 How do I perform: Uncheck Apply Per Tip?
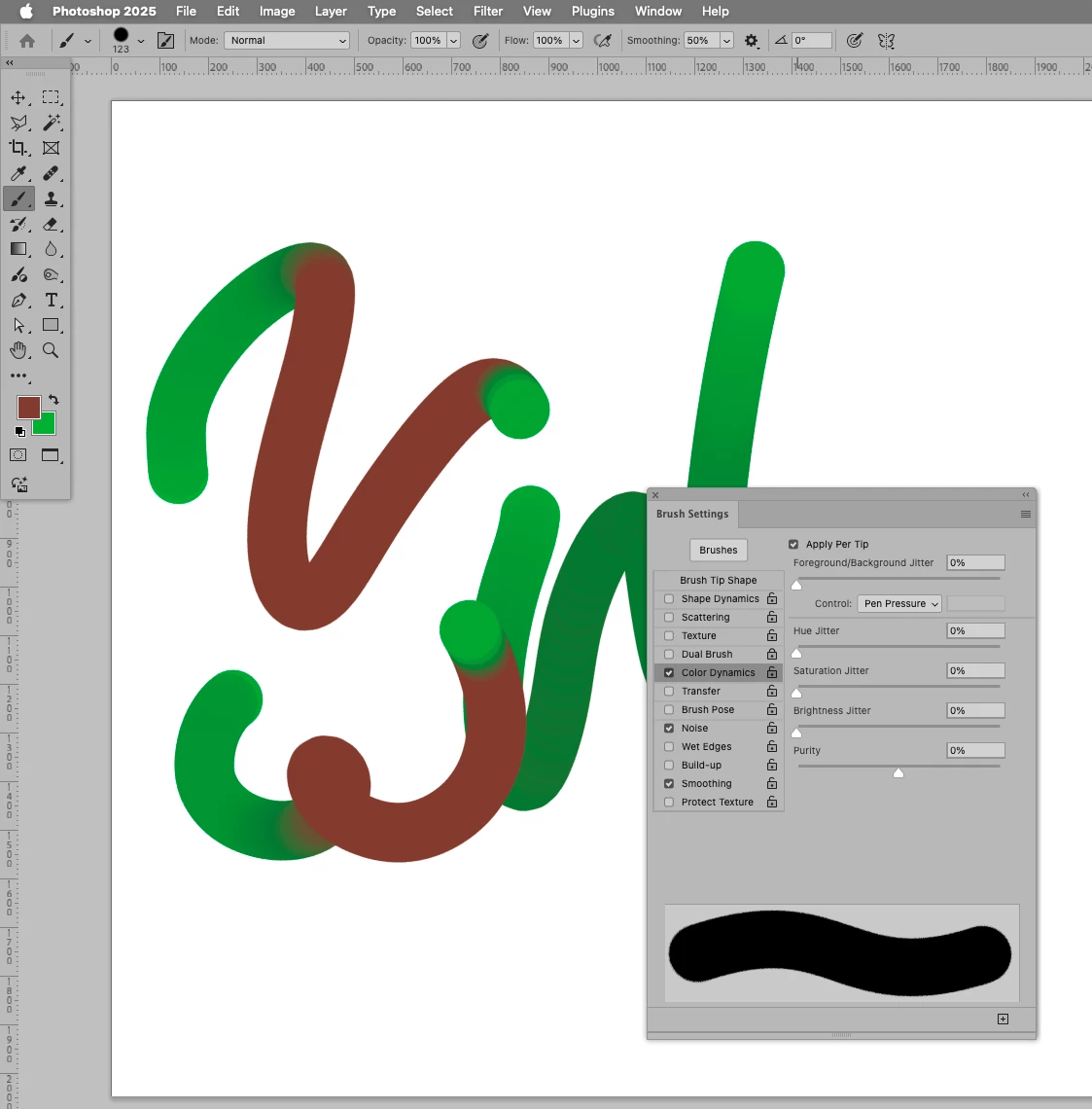coord(793,544)
